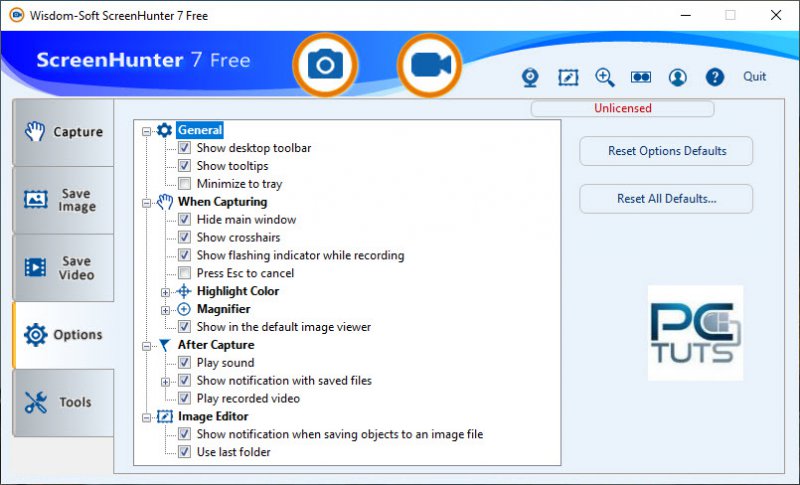Expand Show notification with saved files node

tap(165, 381)
